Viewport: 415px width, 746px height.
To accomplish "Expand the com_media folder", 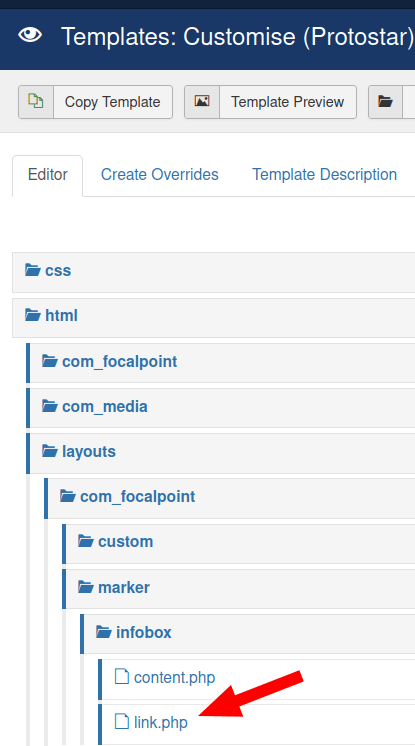I will (x=105, y=406).
